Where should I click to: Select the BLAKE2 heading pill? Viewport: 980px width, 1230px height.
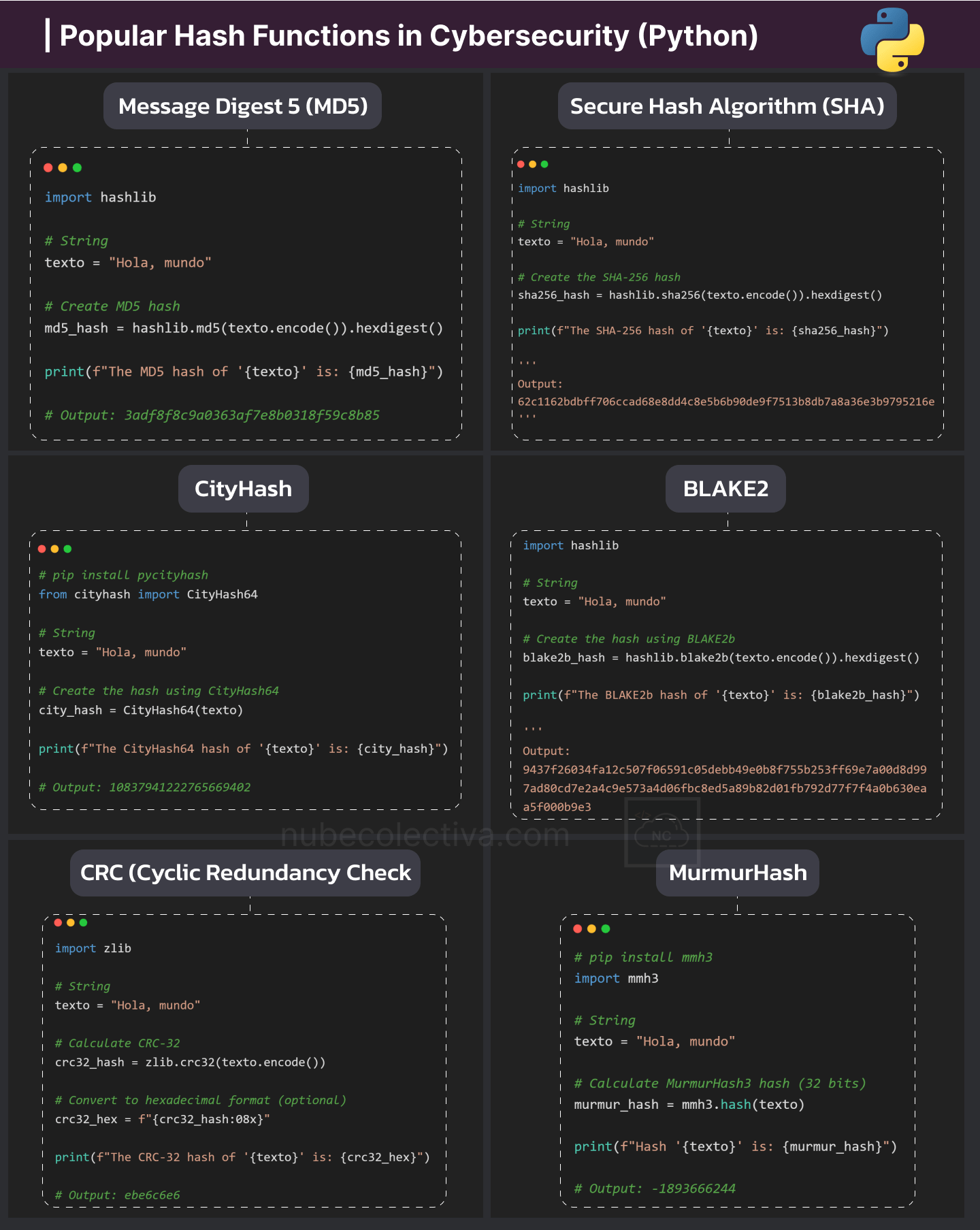click(725, 489)
